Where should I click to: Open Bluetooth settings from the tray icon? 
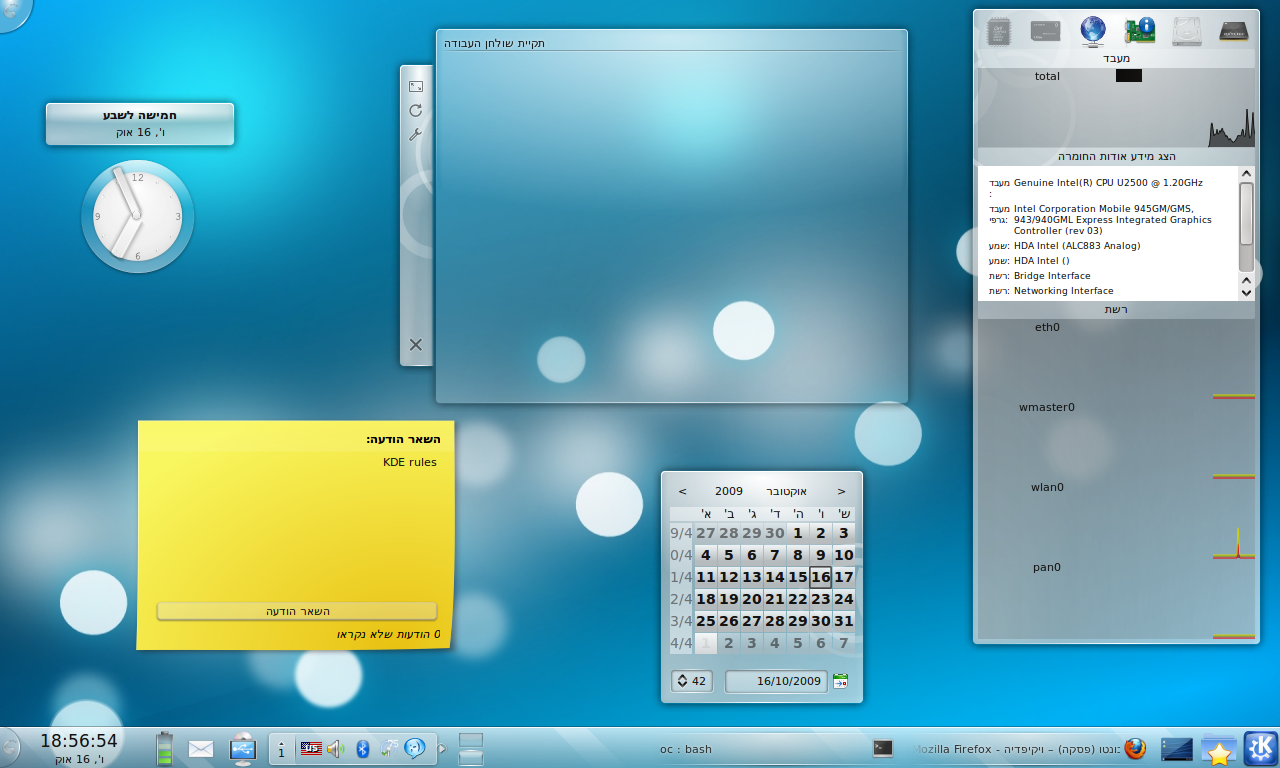coord(361,748)
